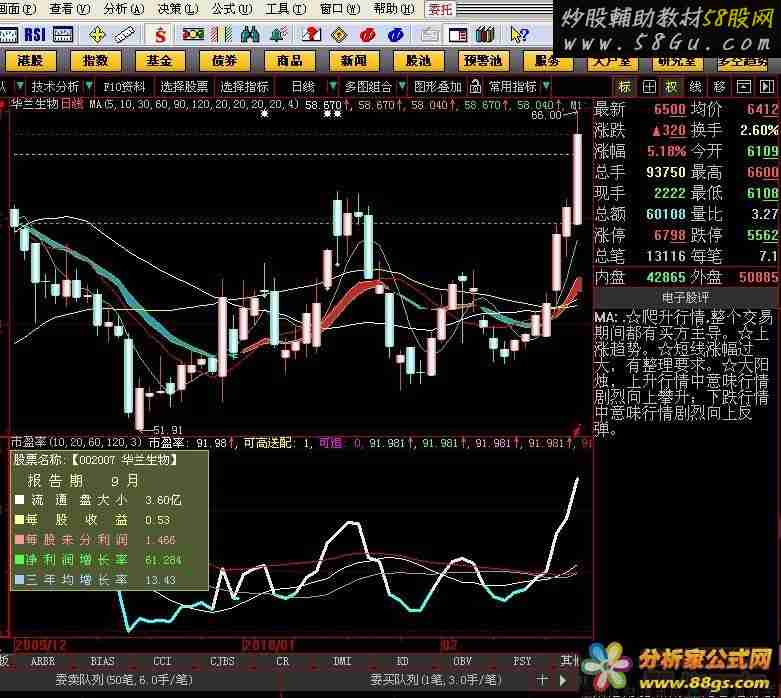
Task: Click the 新闻 yellow button
Action: point(353,61)
